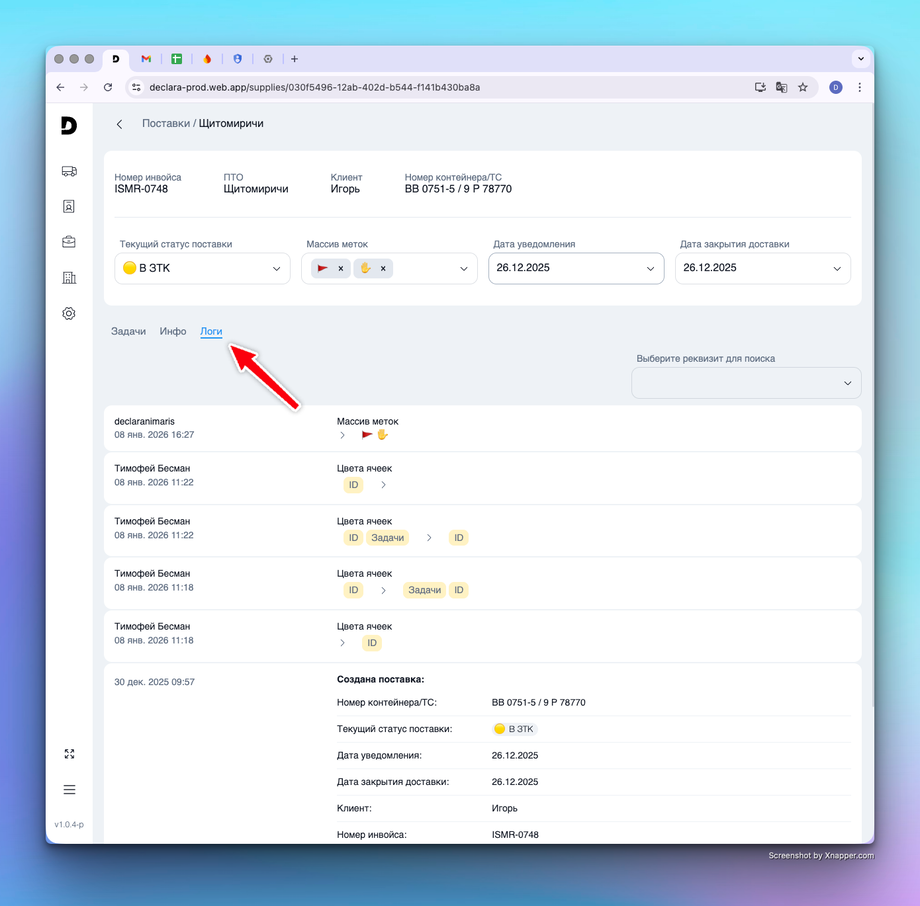This screenshot has height=906, width=920.
Task: Click the Создана поставка heading
Action: click(x=380, y=680)
